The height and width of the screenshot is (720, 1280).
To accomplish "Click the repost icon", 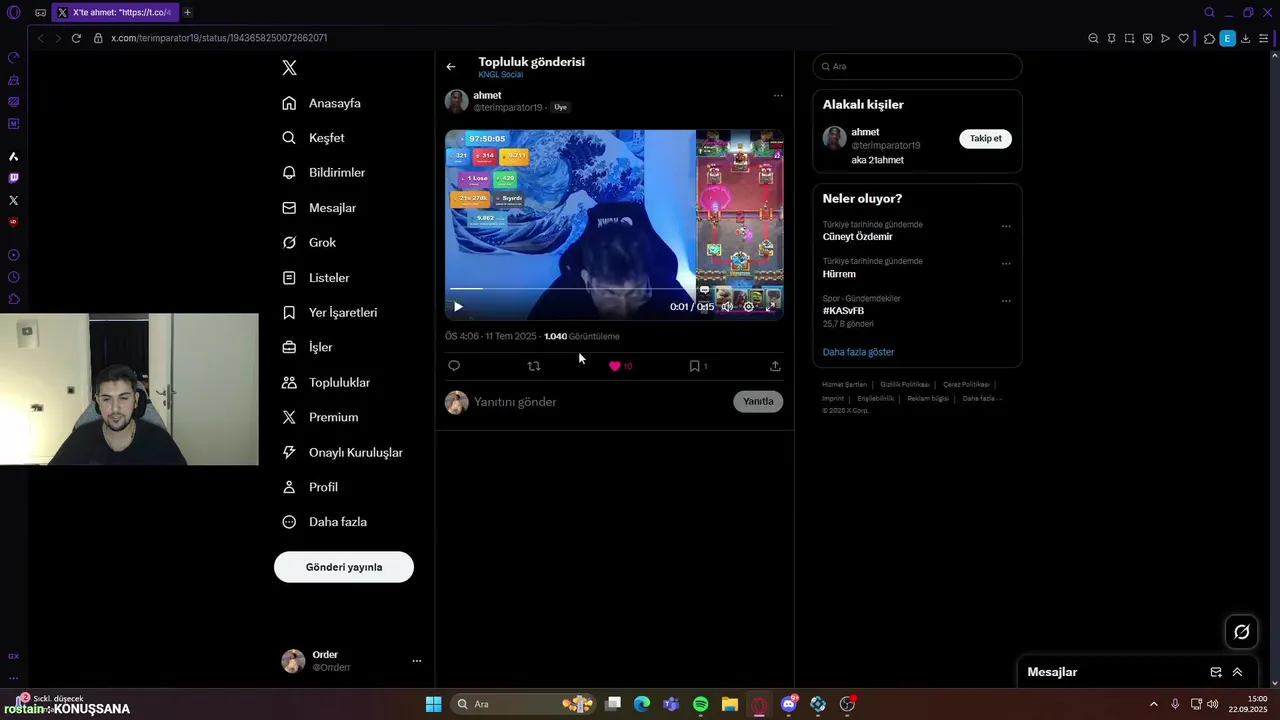I will tap(534, 366).
